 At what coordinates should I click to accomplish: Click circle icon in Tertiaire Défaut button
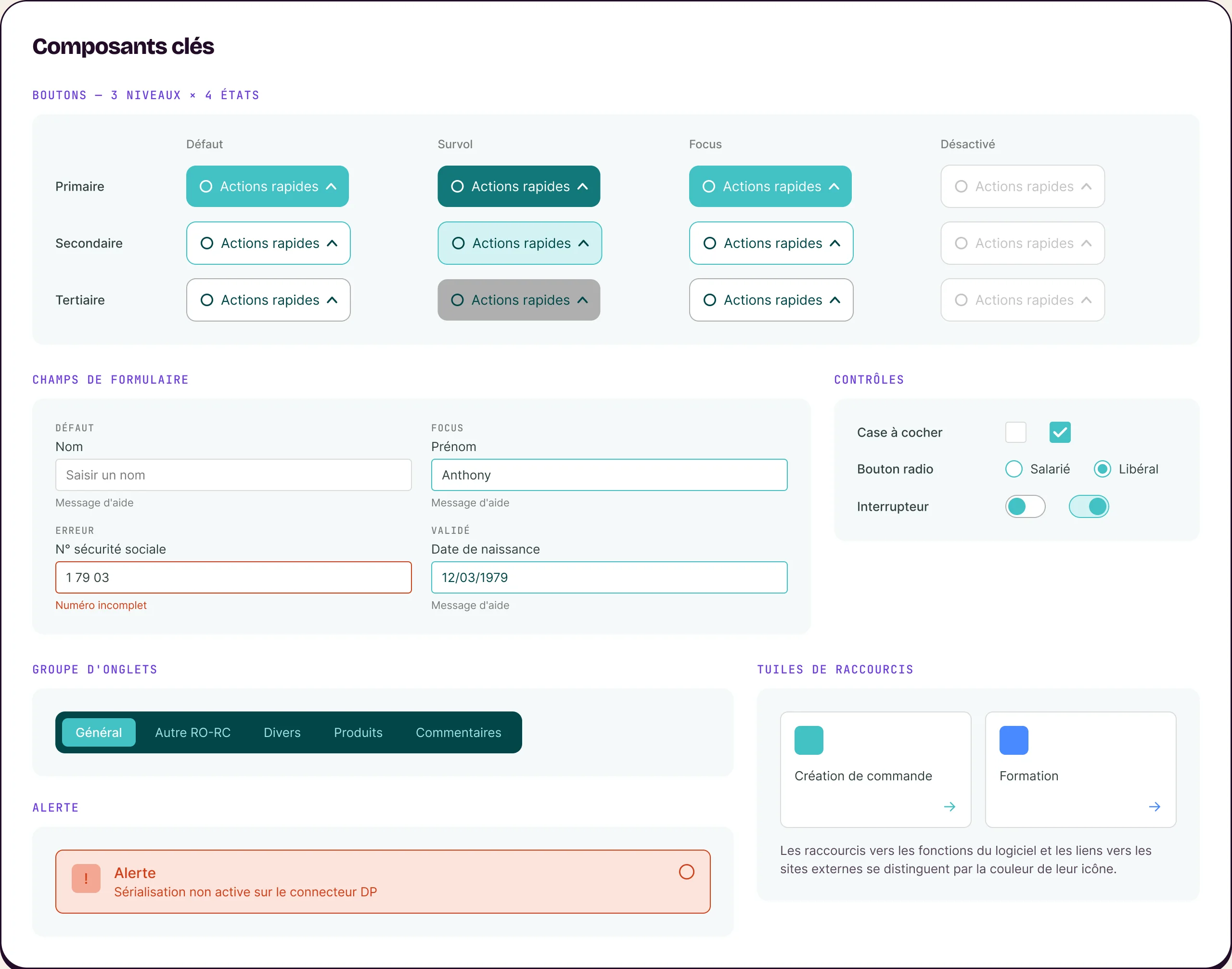click(207, 300)
